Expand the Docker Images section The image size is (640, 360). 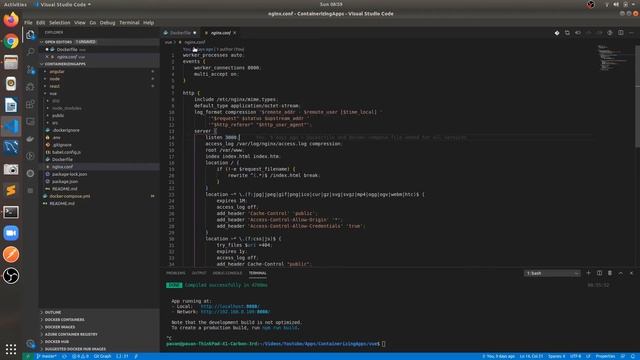pos(100,327)
